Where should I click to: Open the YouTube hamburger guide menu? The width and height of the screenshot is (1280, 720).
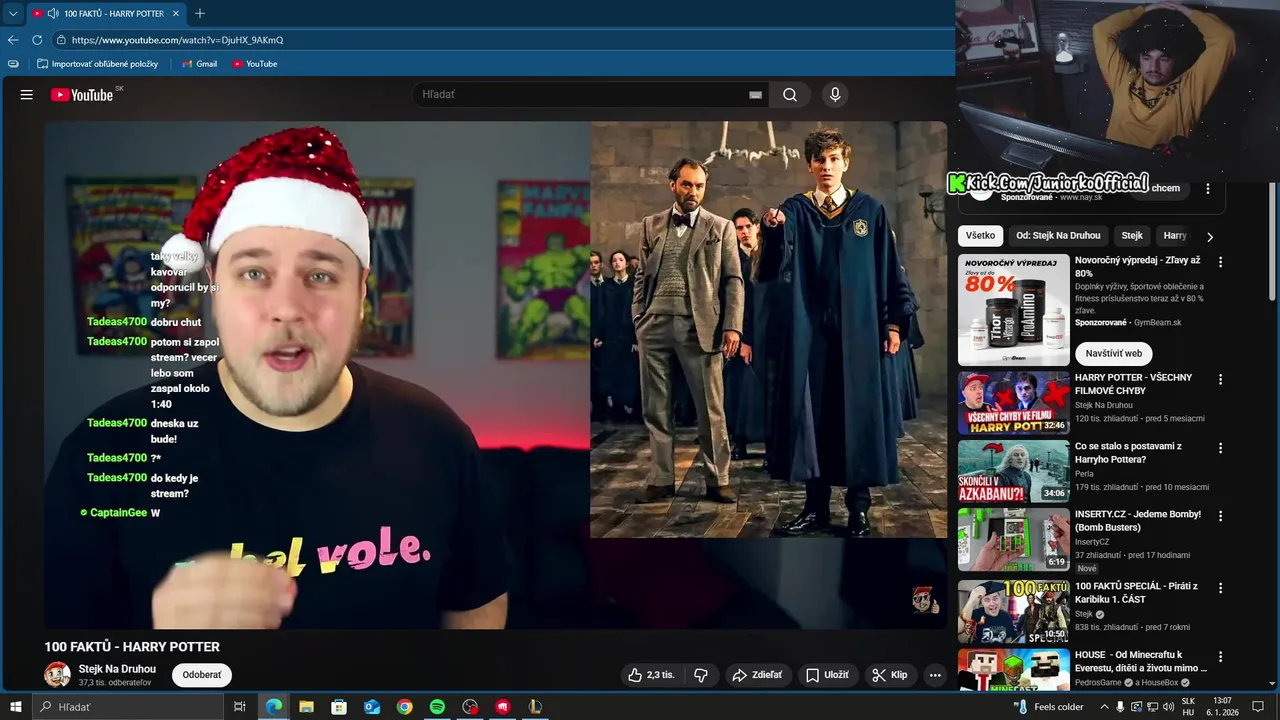pyautogui.click(x=27, y=95)
